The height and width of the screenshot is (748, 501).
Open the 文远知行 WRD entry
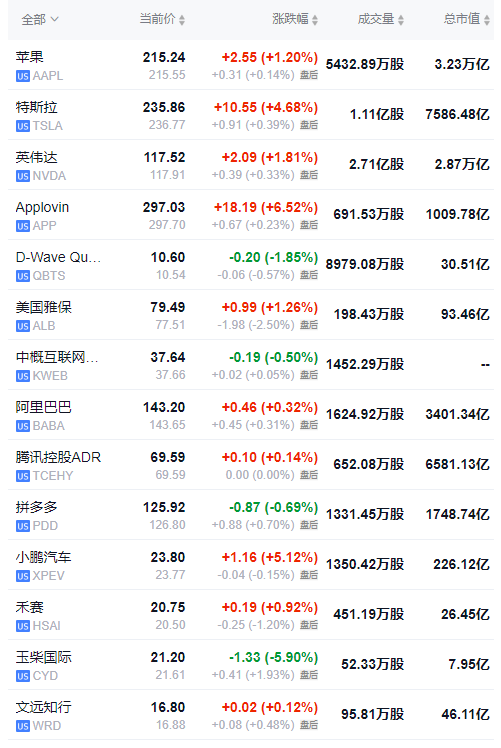(x=251, y=716)
